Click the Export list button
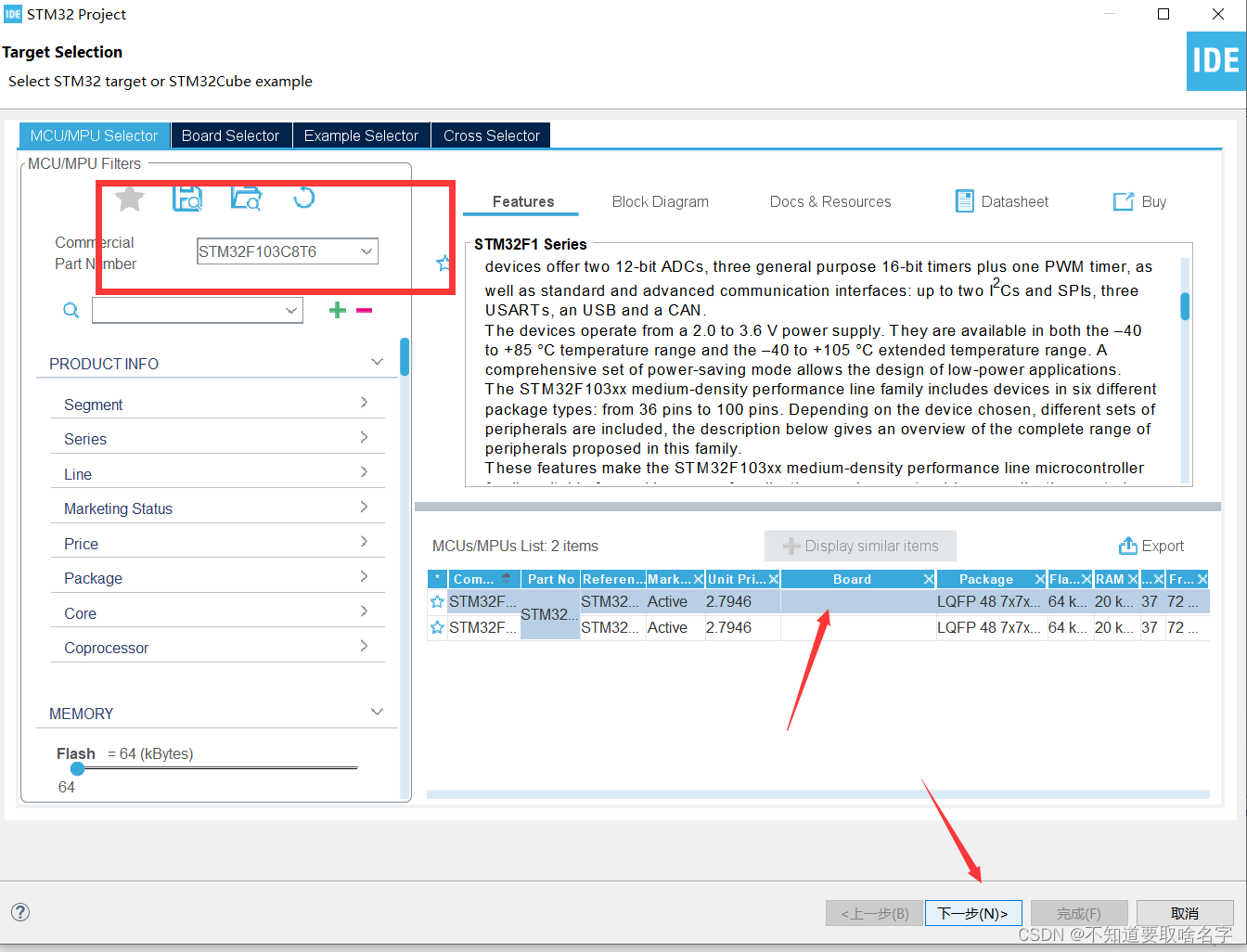The image size is (1247, 952). click(x=1151, y=546)
